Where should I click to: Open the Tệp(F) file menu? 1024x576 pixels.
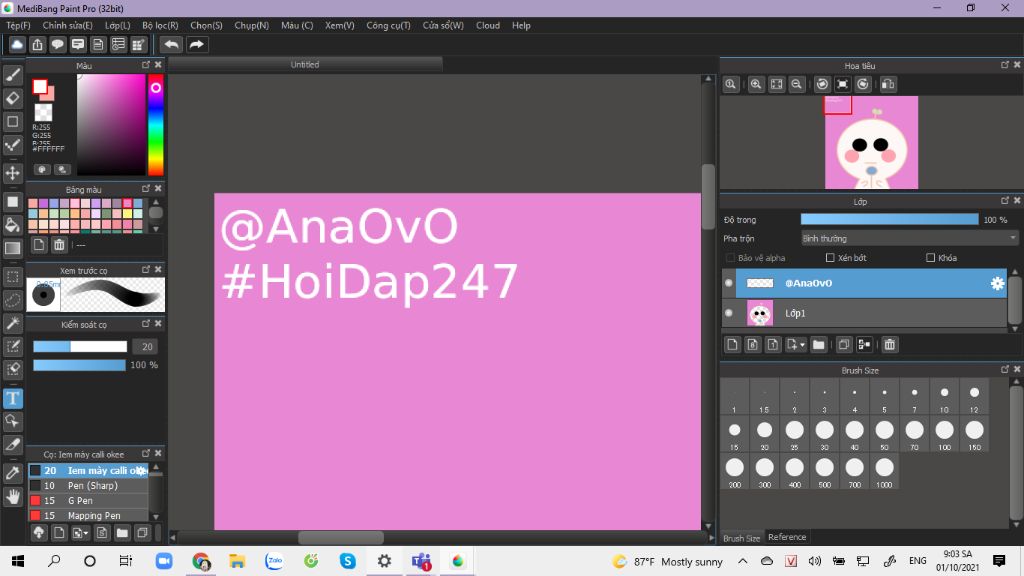18,25
